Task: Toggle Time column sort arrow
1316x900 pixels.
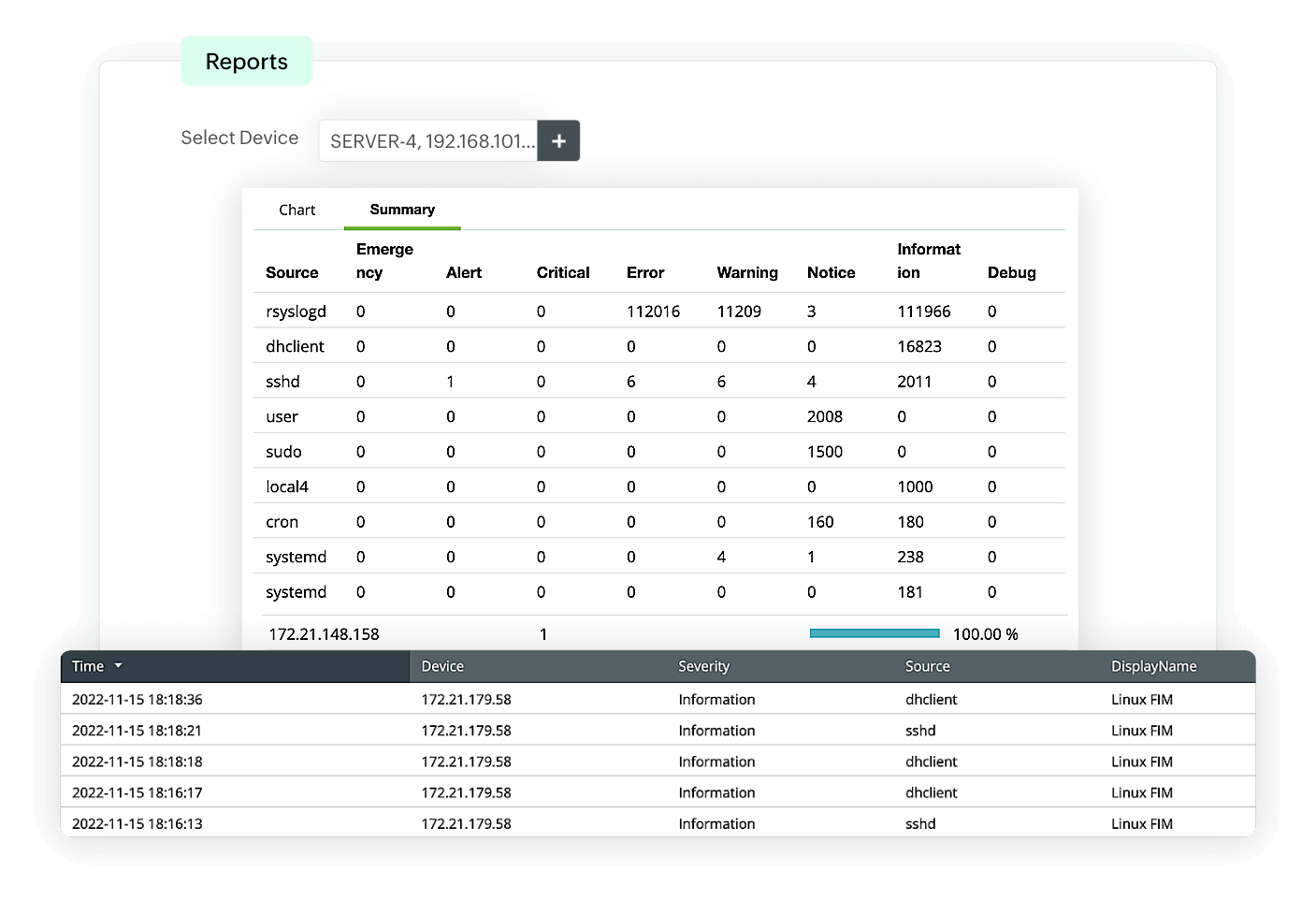Action: point(119,666)
